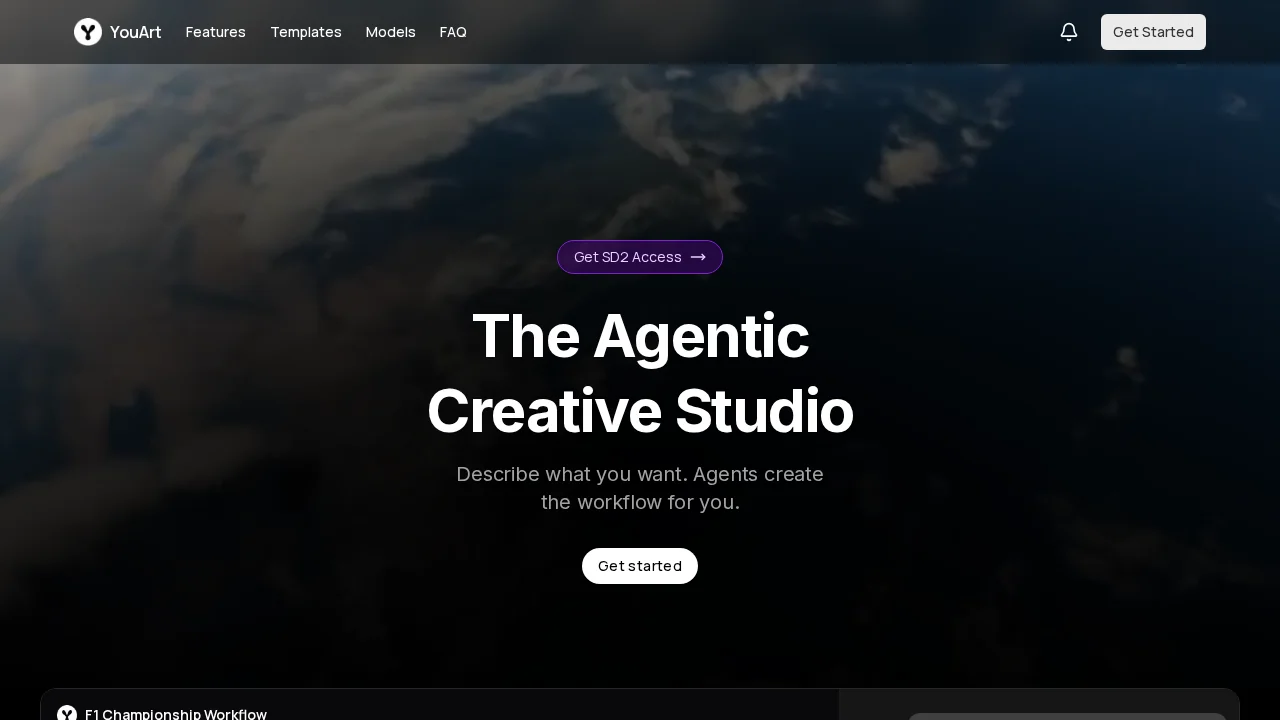Click Get Started in the top navigation
Viewport: 1280px width, 720px height.
tap(1153, 32)
